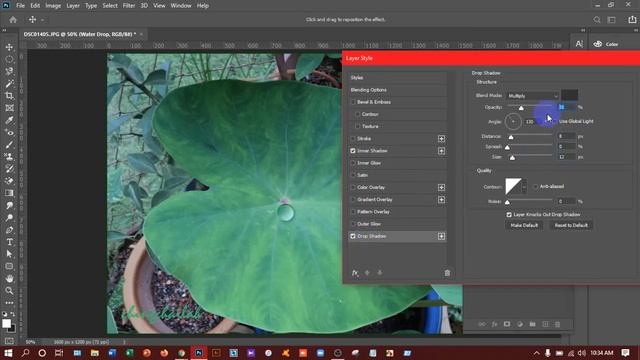Add another Stroke effect with plus button

(441, 139)
